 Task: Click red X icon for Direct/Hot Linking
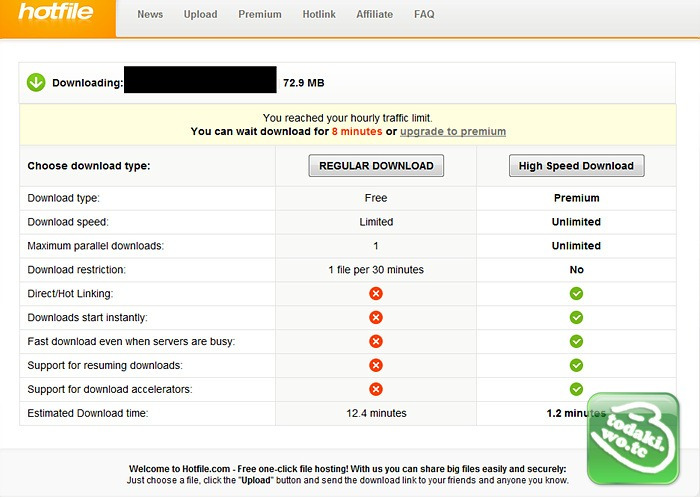(x=376, y=293)
